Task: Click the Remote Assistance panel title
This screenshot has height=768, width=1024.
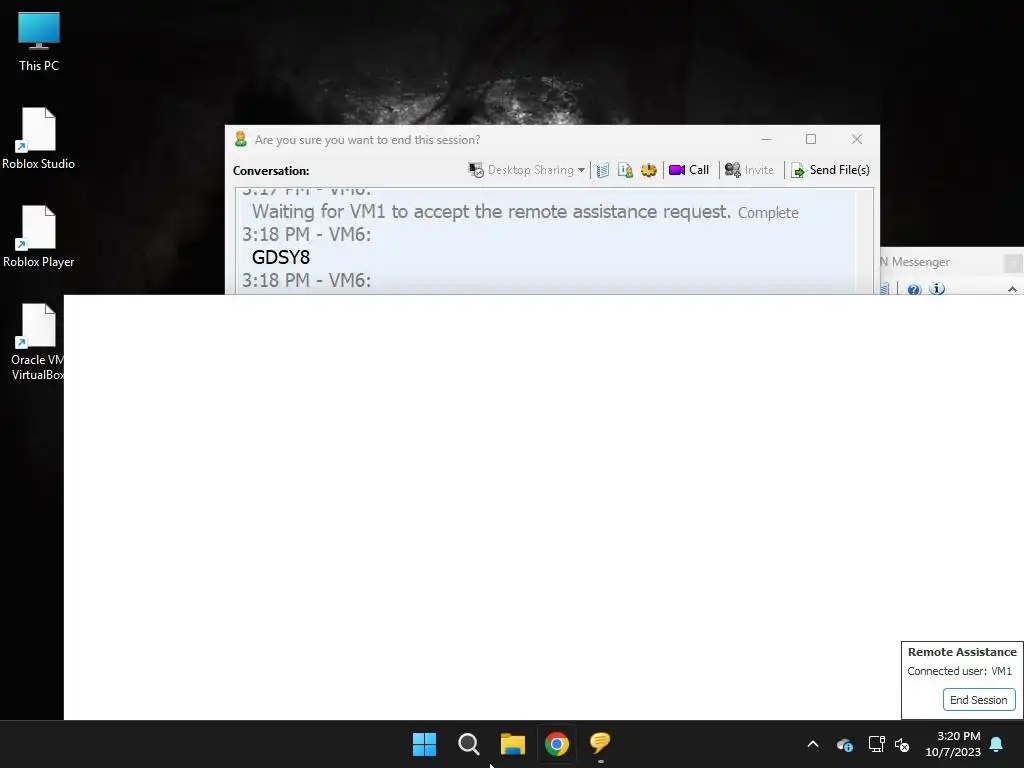Action: click(x=962, y=652)
